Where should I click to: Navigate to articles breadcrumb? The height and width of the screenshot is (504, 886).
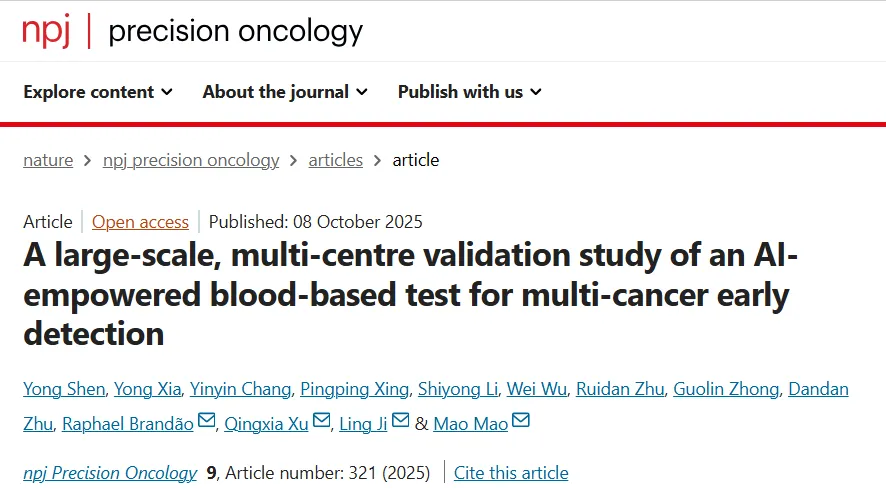[335, 160]
